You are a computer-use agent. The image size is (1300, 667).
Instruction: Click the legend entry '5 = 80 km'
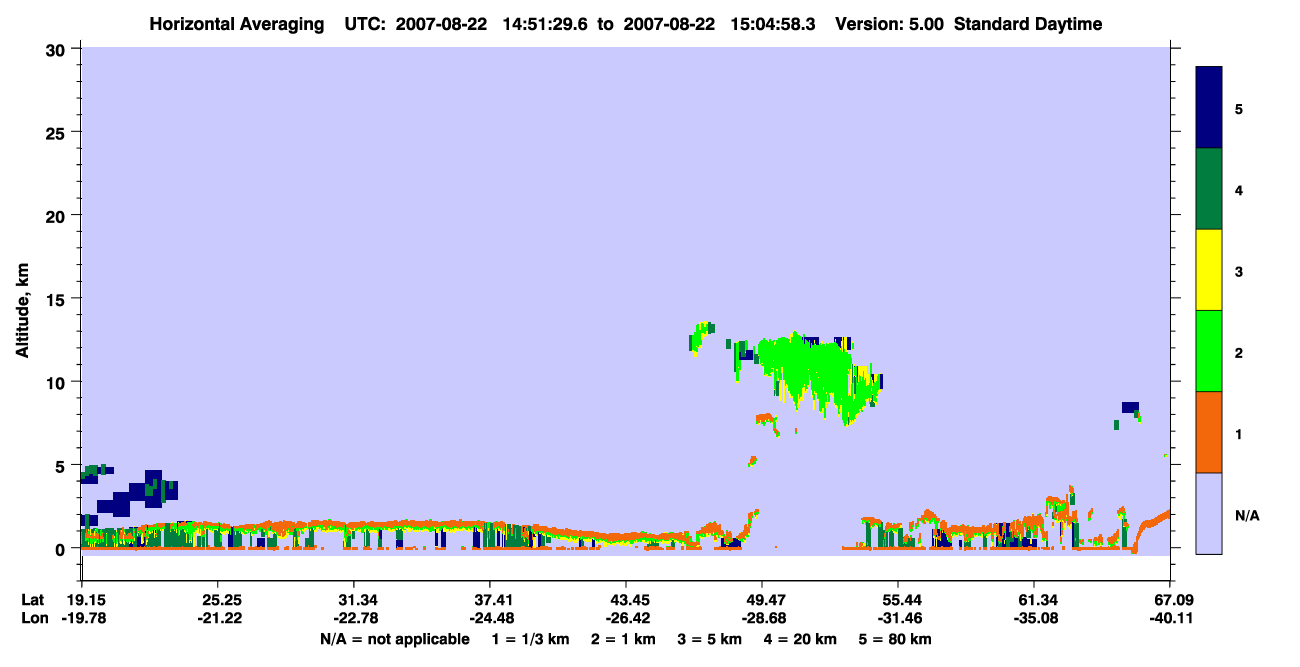(896, 639)
